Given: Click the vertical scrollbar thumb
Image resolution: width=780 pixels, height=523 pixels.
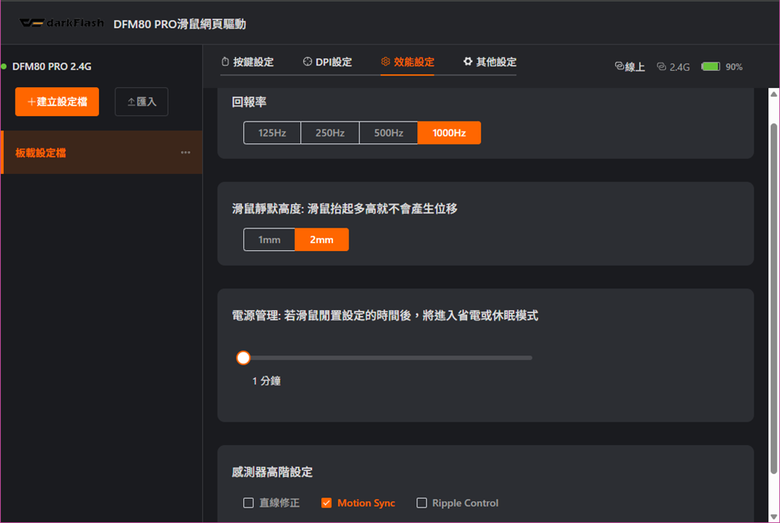Looking at the screenshot, I should point(774,299).
